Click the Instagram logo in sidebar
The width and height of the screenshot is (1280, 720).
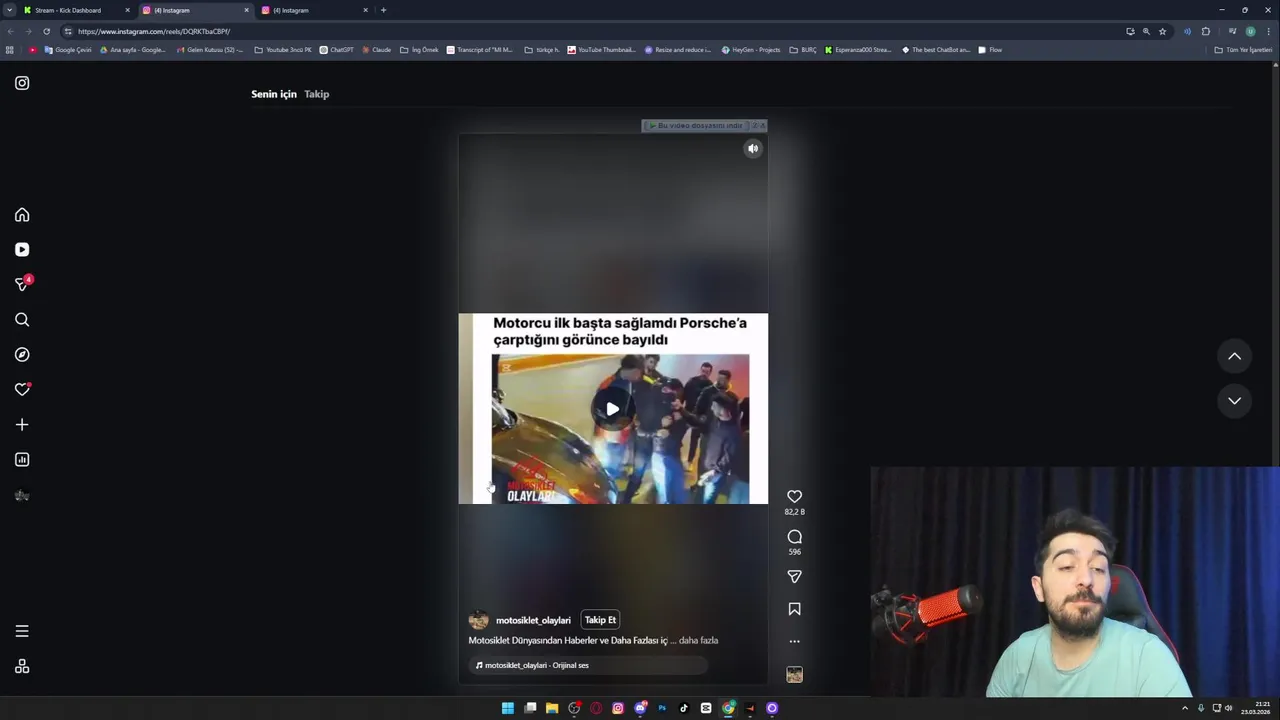point(22,83)
